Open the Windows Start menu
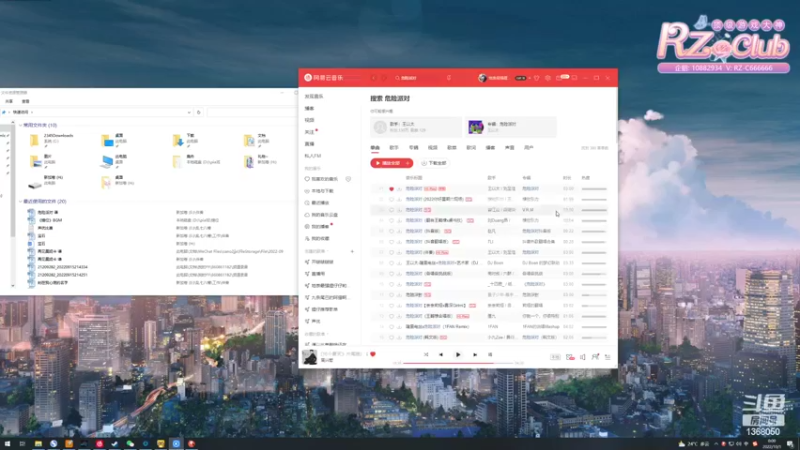Image resolution: width=800 pixels, height=450 pixels. tap(7, 444)
